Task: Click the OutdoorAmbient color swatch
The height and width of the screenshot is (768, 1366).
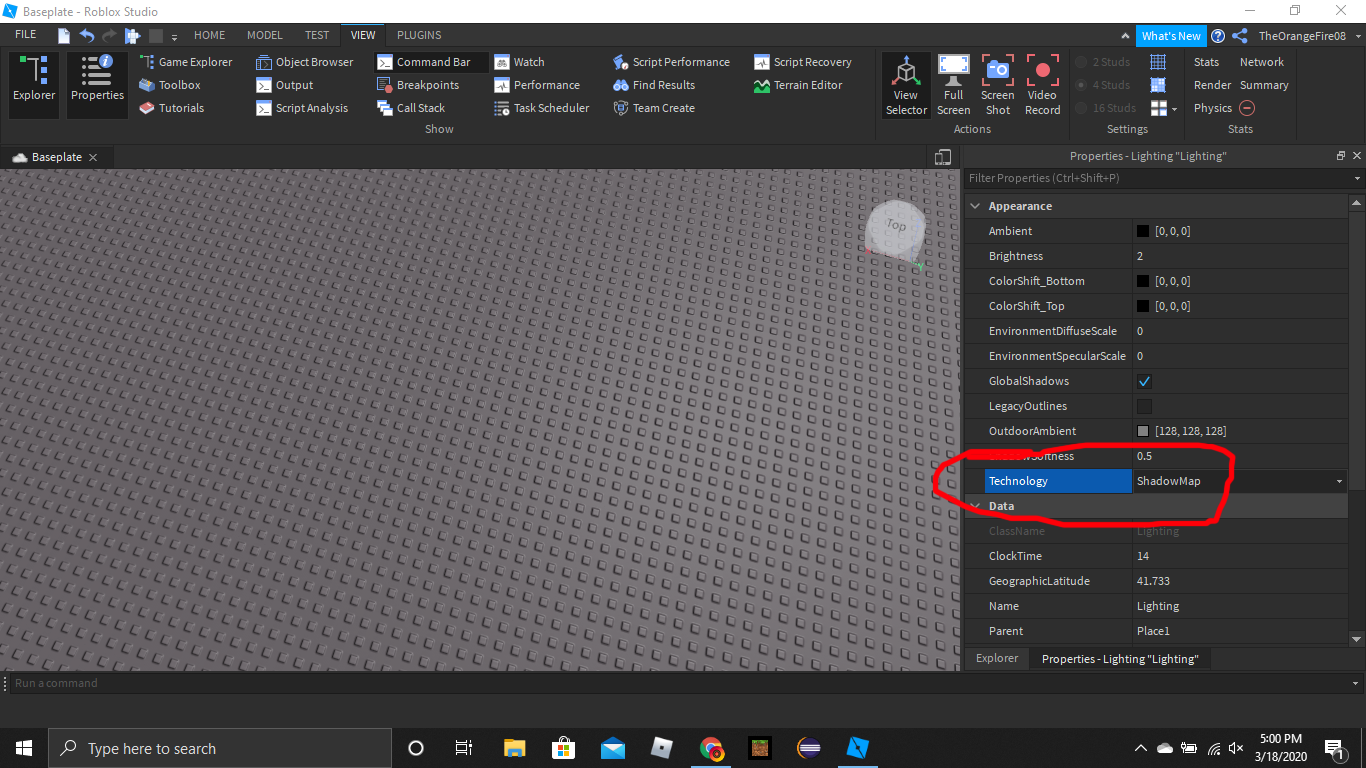Action: tap(1143, 431)
